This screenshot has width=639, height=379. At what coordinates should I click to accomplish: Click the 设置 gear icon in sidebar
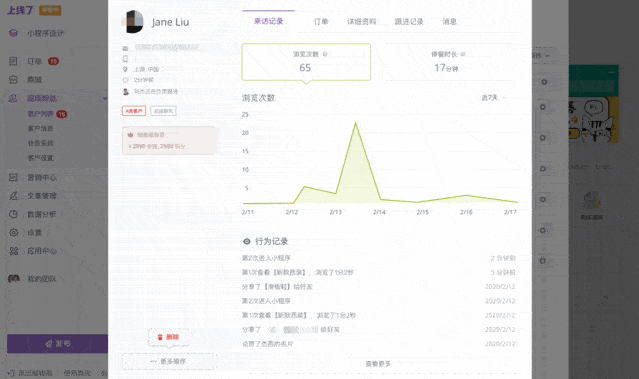pos(13,232)
